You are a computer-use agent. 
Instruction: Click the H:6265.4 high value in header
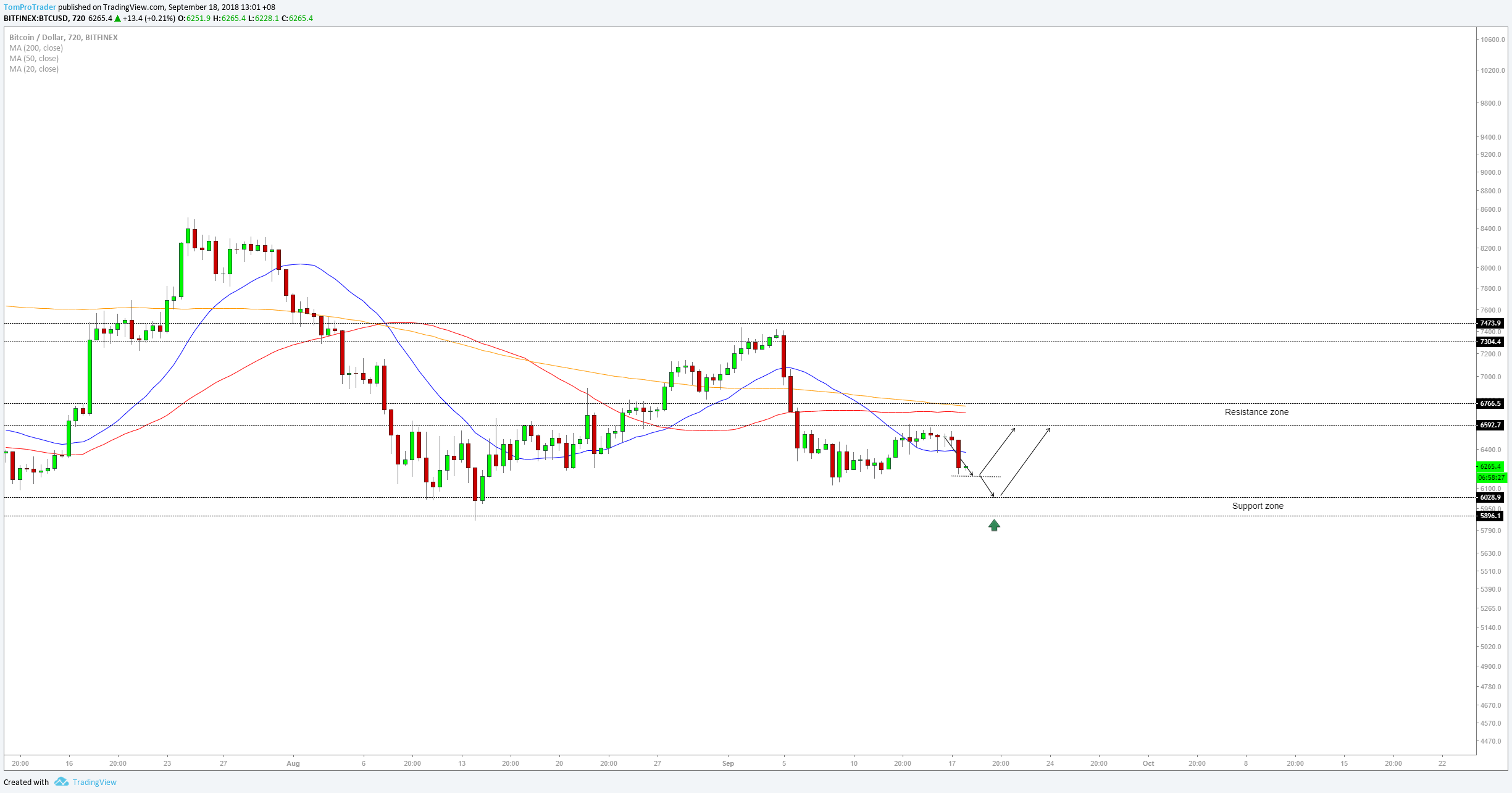point(229,19)
